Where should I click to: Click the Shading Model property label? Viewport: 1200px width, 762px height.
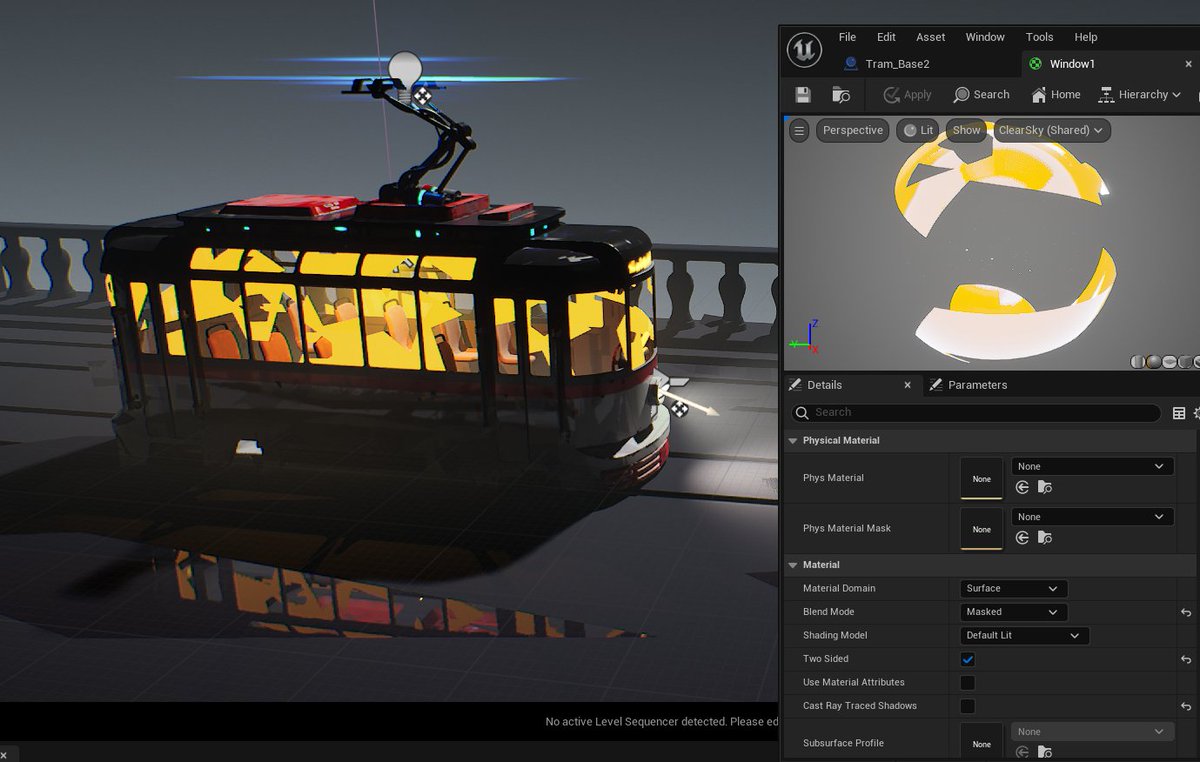click(x=834, y=635)
